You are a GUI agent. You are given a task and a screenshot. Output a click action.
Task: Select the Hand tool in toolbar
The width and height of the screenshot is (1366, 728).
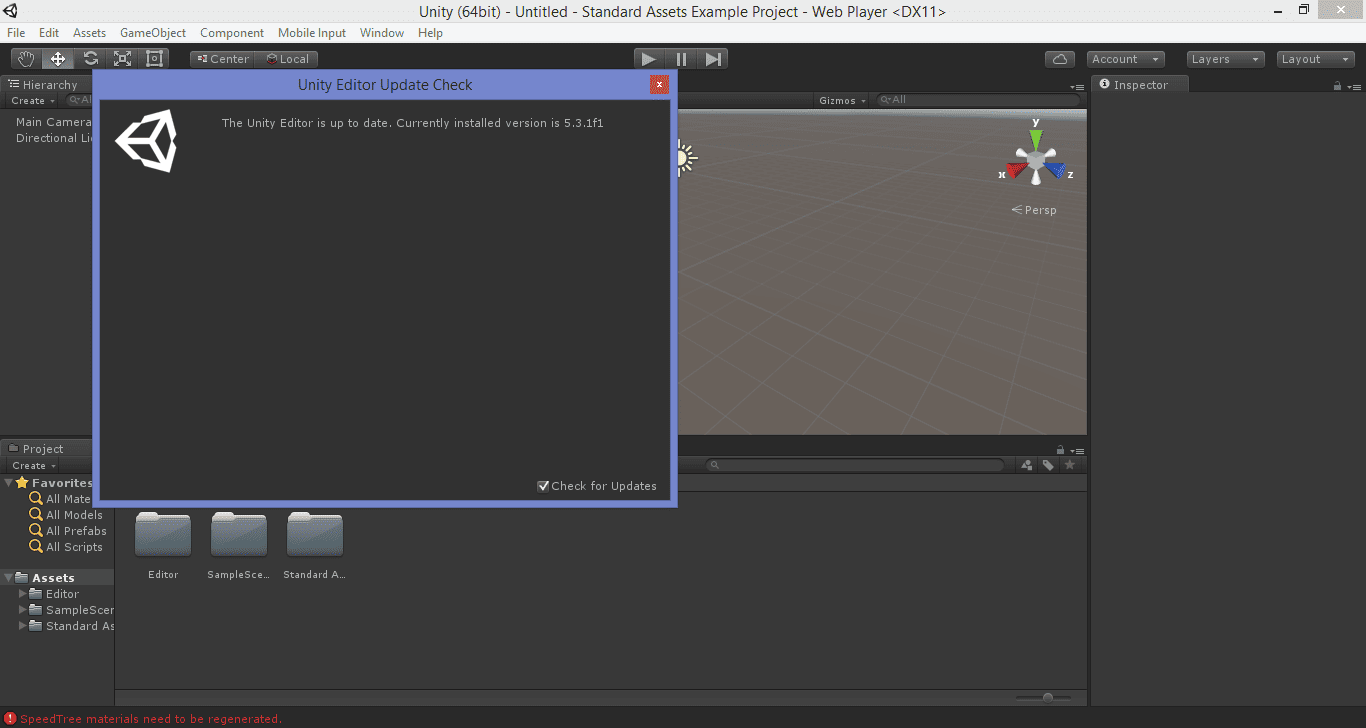coord(26,59)
